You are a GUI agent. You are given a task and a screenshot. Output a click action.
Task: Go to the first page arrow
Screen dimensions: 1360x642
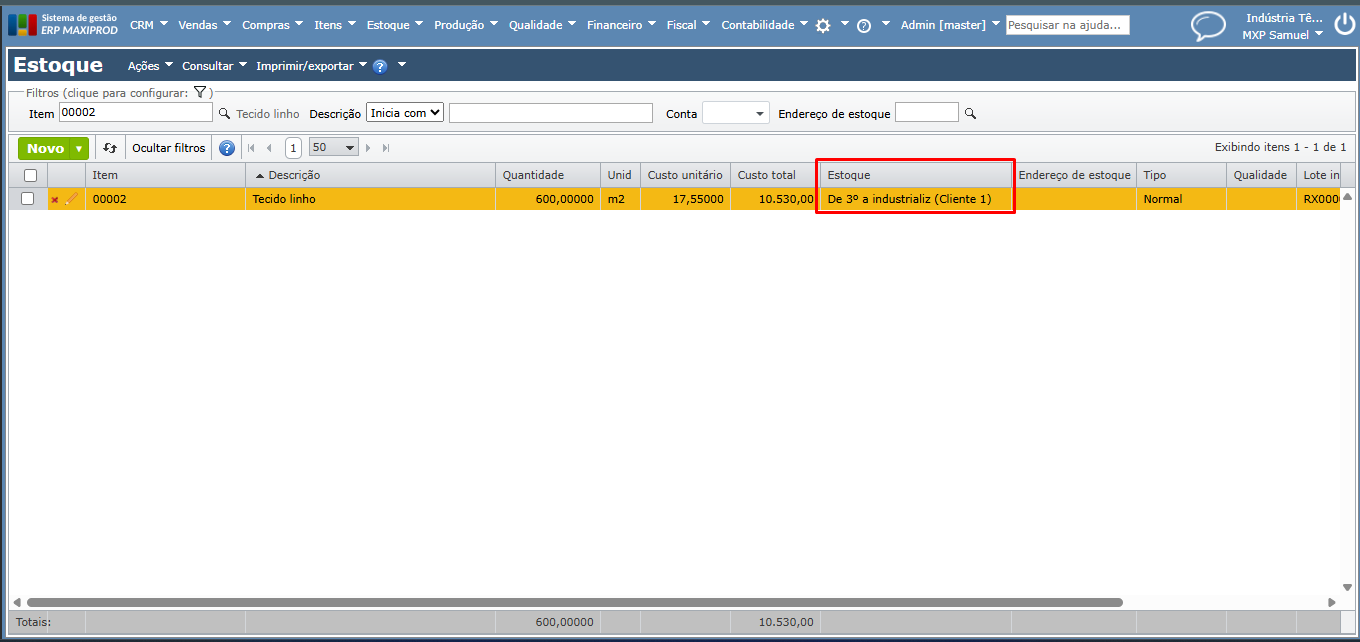(251, 148)
